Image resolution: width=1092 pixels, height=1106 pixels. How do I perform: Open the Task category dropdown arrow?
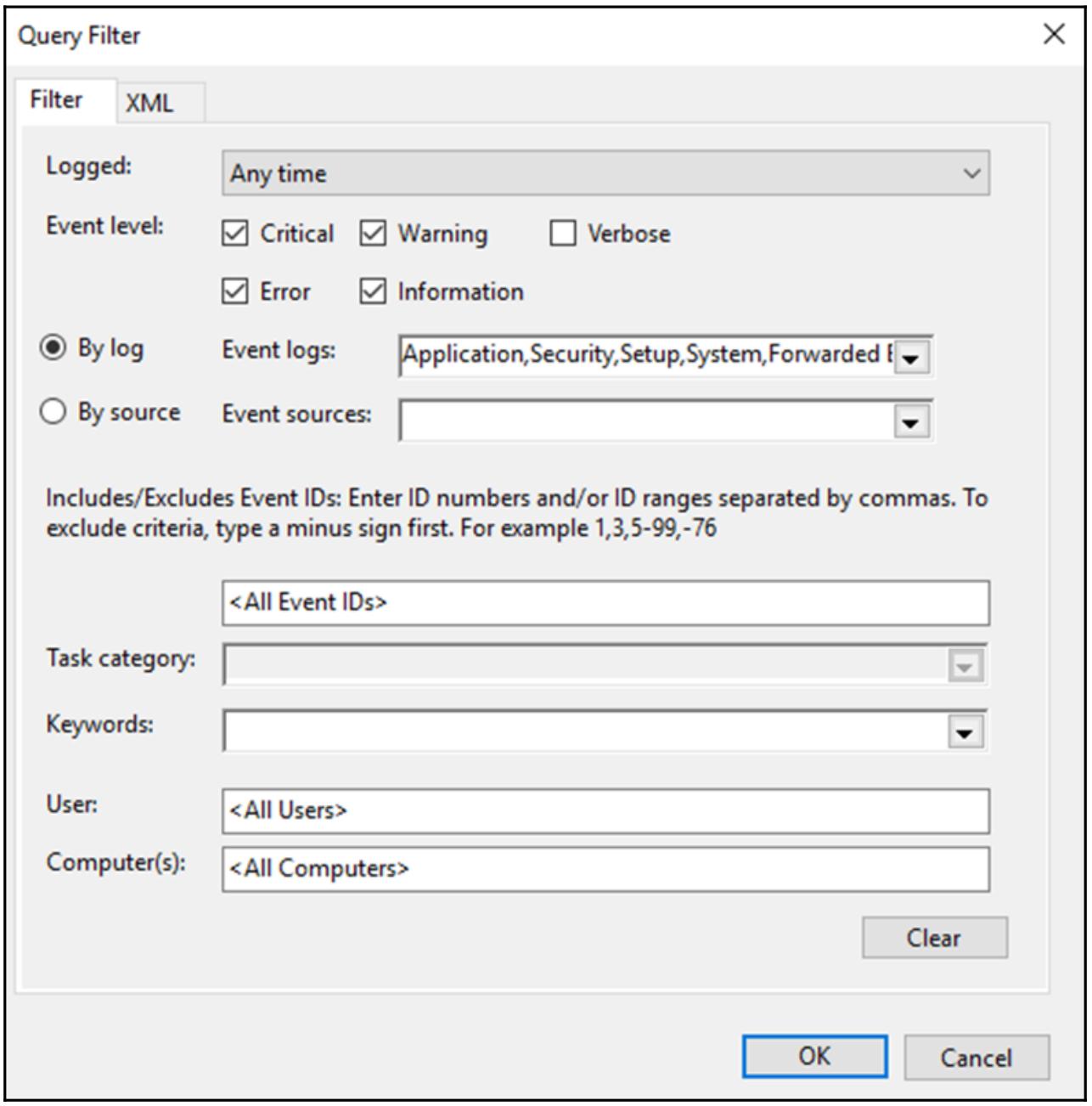pos(965,666)
